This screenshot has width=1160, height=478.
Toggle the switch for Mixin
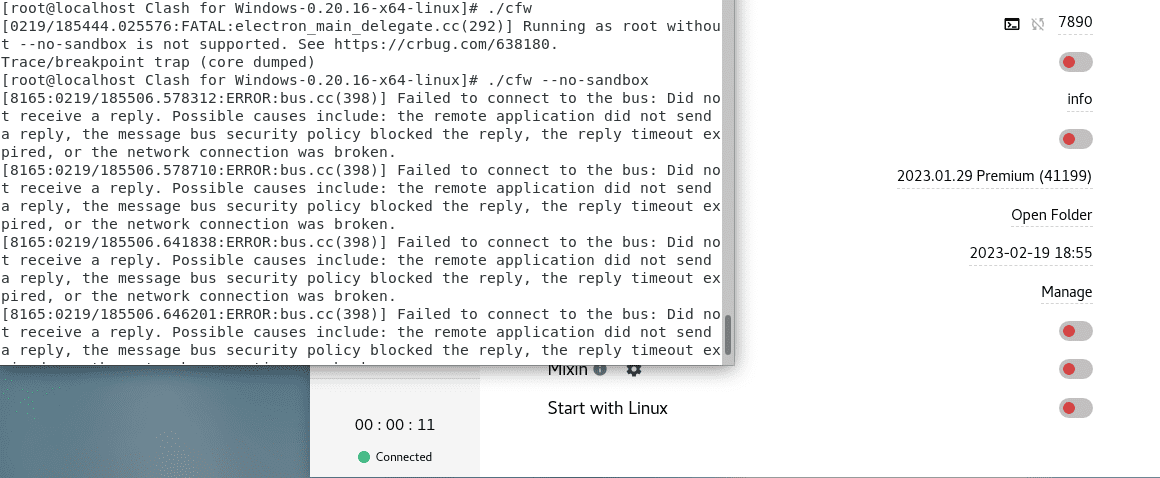(x=1075, y=370)
